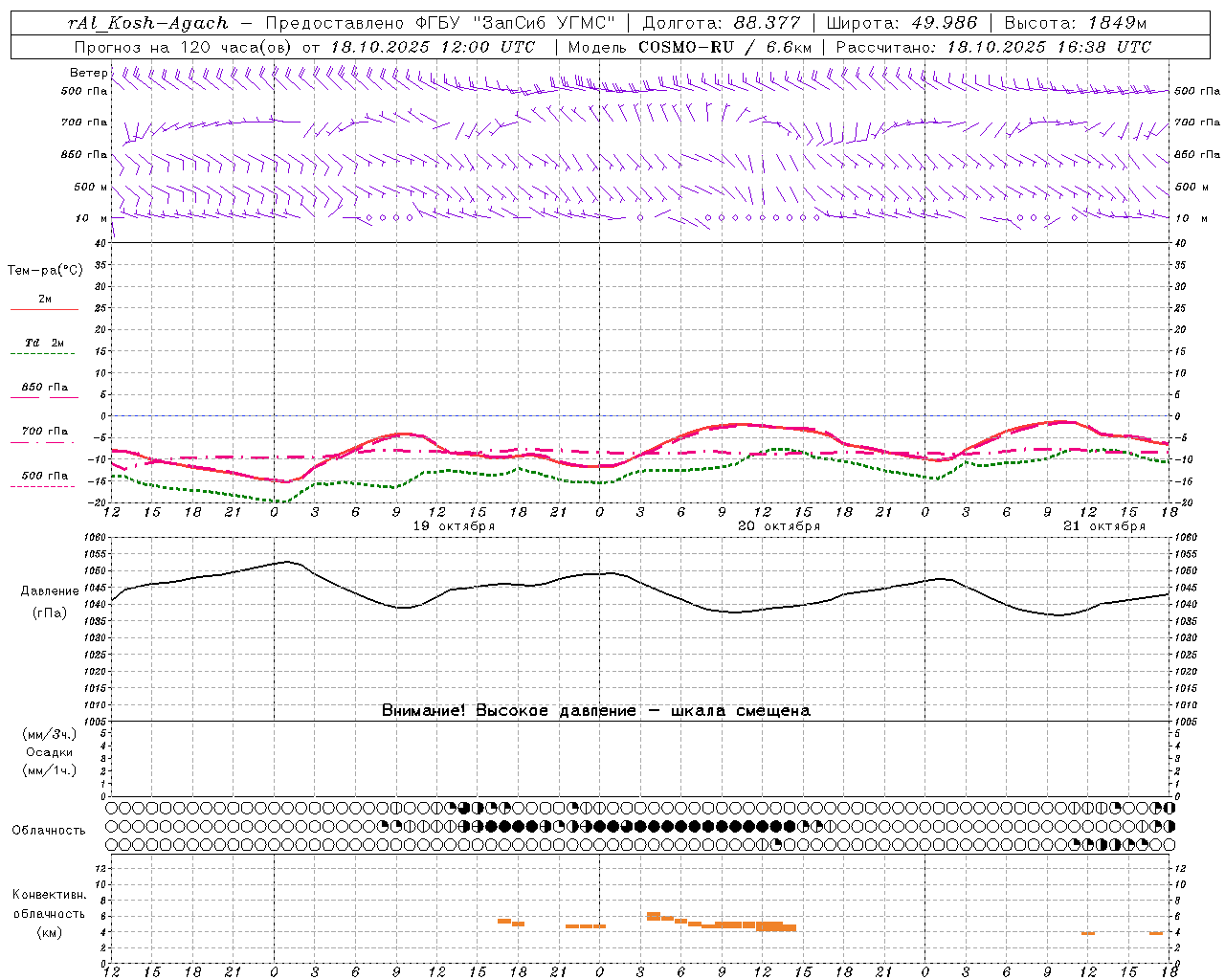
Task: Click the Давление pressure panel label
Action: click(x=50, y=591)
